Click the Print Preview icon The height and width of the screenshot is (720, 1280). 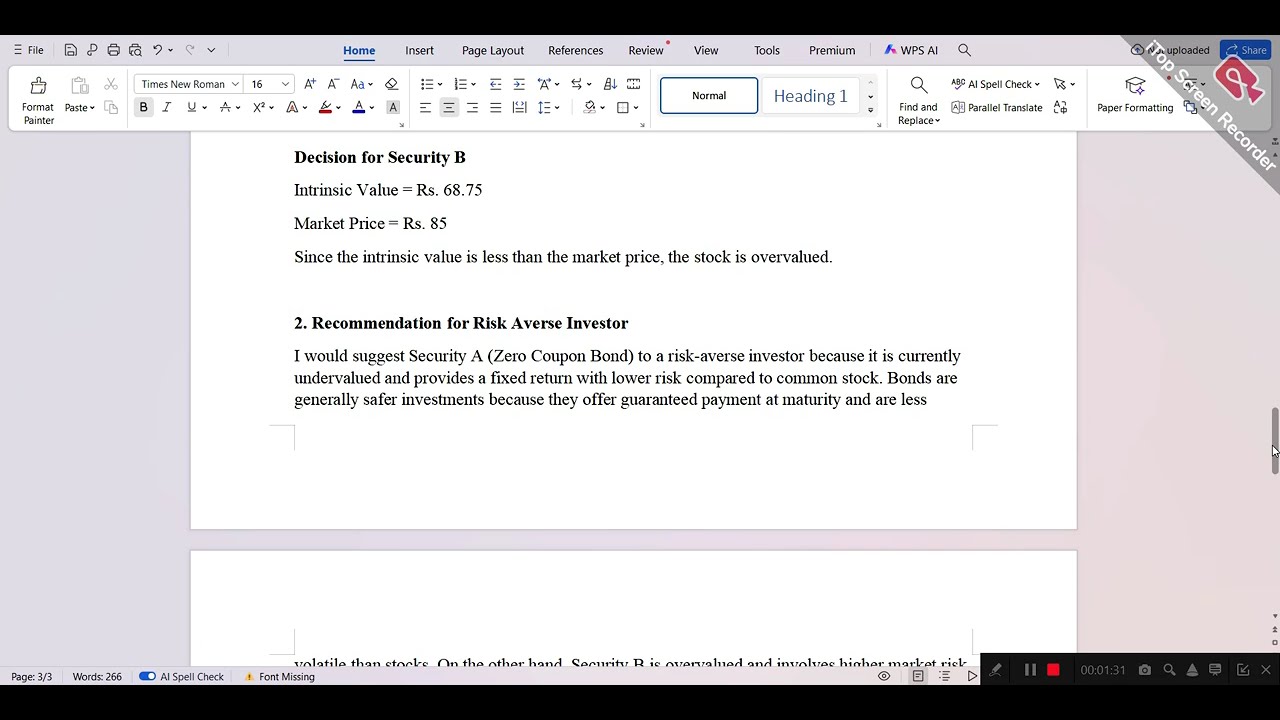135,50
